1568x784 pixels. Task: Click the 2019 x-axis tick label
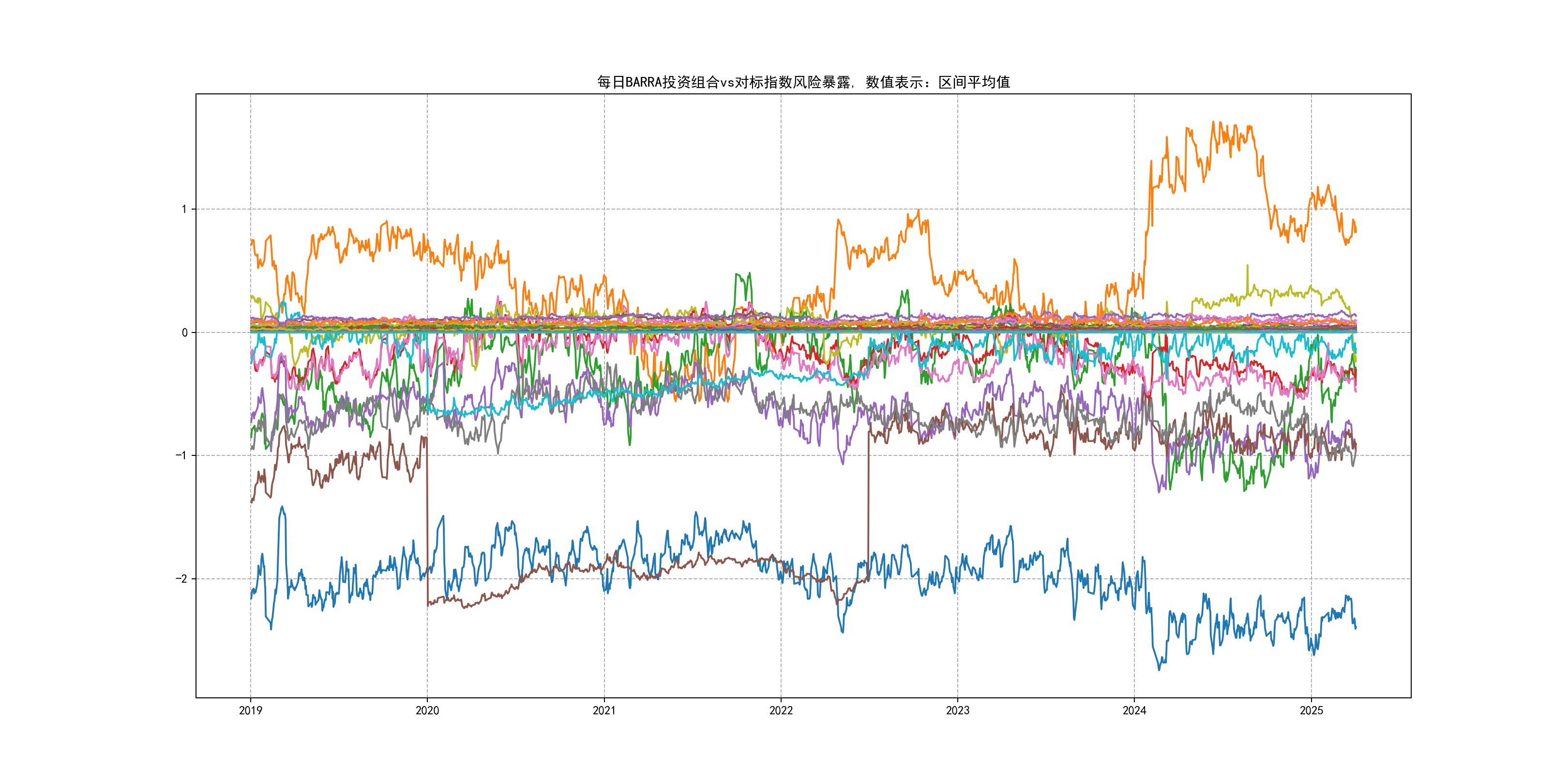point(250,710)
